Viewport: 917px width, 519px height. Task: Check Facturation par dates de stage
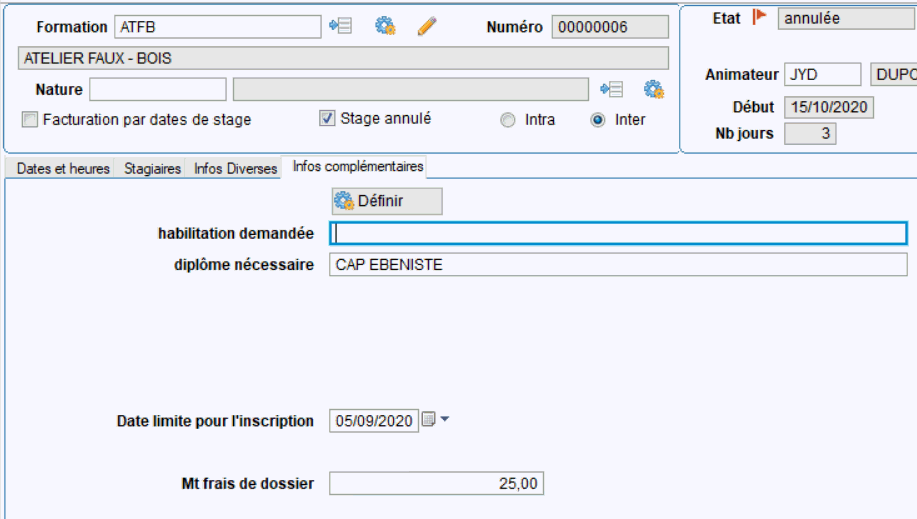pyautogui.click(x=30, y=120)
